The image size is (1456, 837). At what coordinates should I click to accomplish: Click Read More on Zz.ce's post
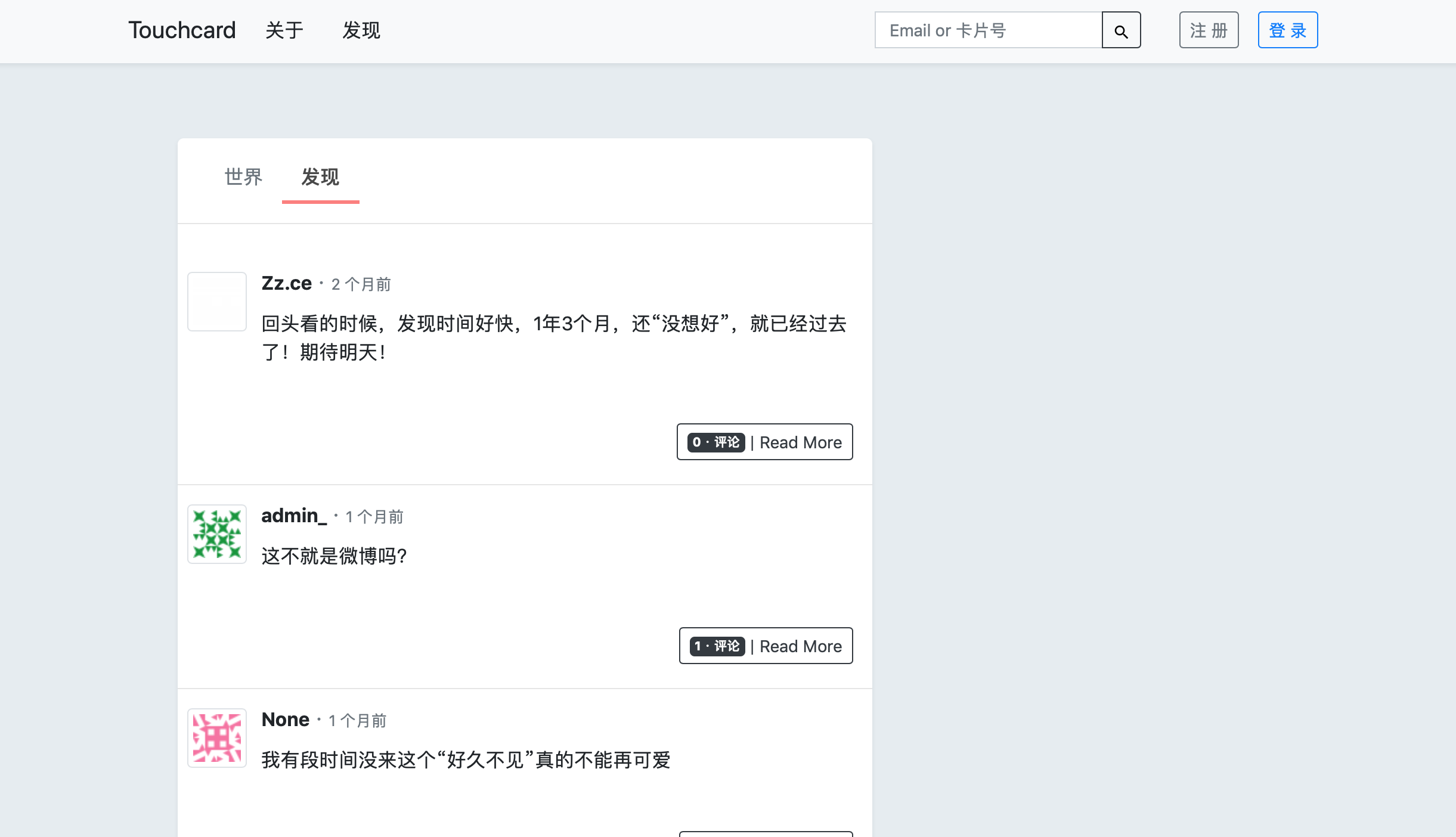coord(801,442)
